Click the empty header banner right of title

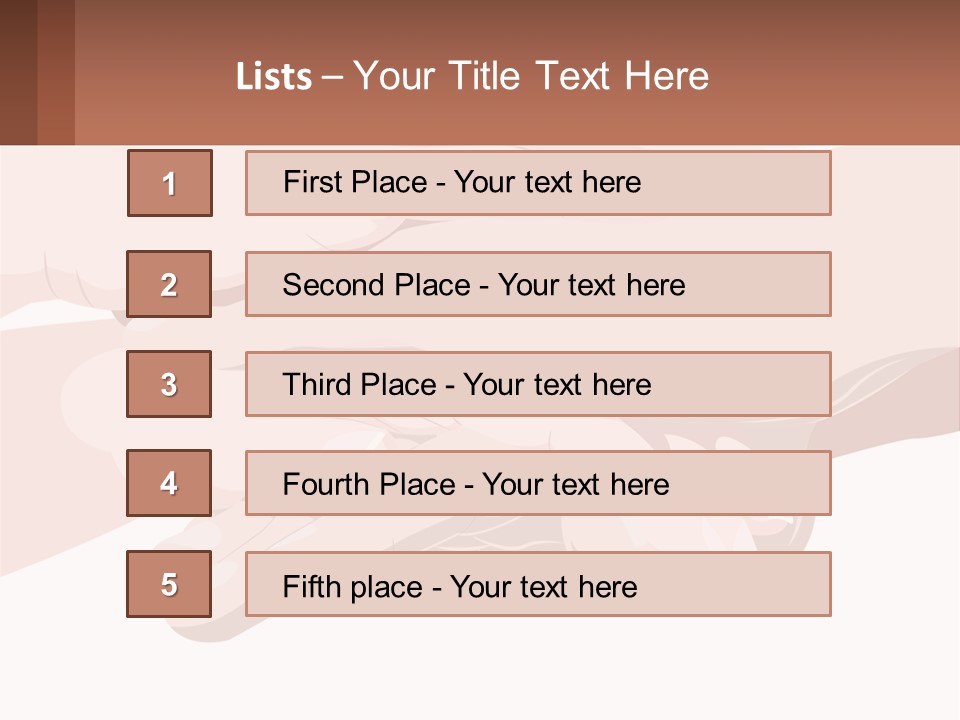click(x=840, y=75)
